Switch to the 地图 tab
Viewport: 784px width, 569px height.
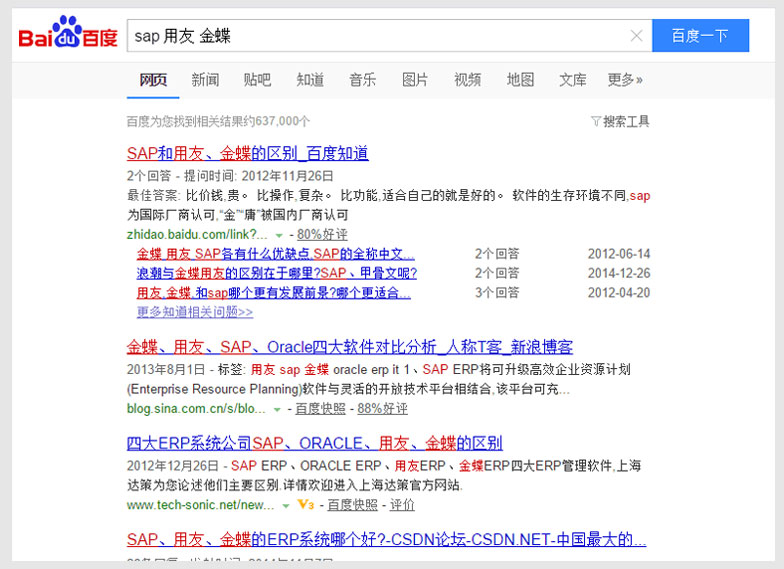click(520, 80)
